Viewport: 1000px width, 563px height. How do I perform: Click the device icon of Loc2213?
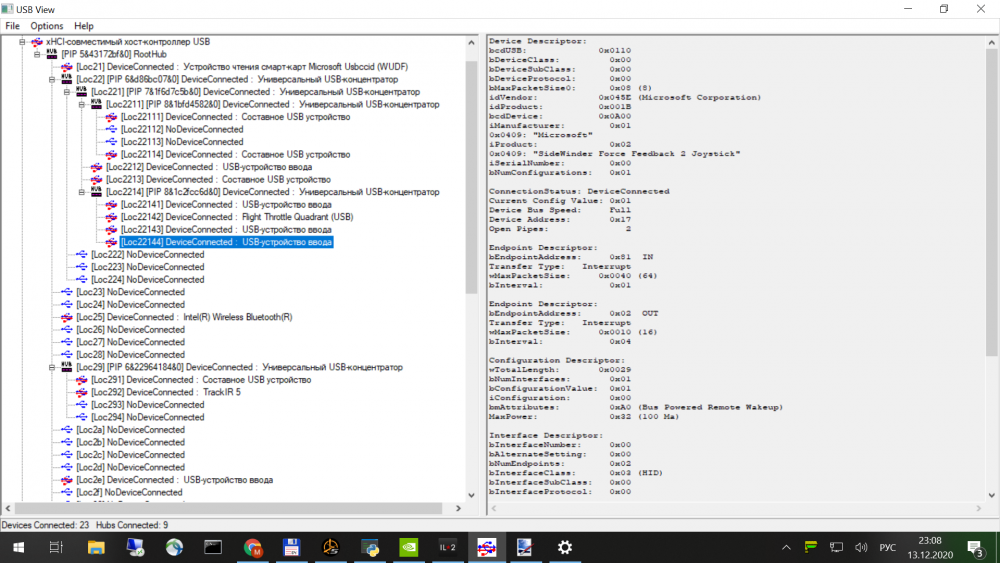click(x=96, y=179)
